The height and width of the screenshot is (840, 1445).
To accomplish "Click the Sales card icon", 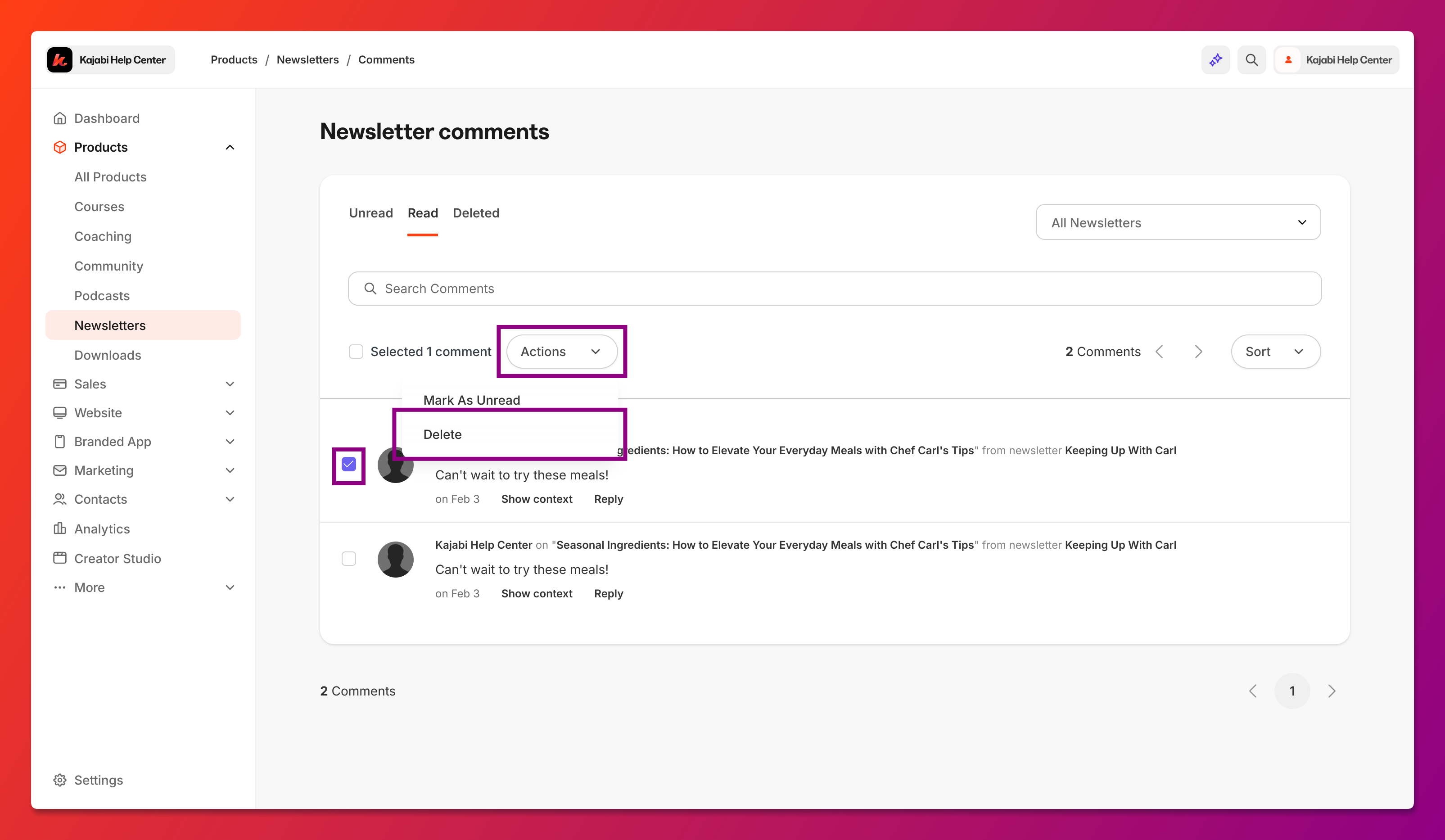I will [x=59, y=384].
